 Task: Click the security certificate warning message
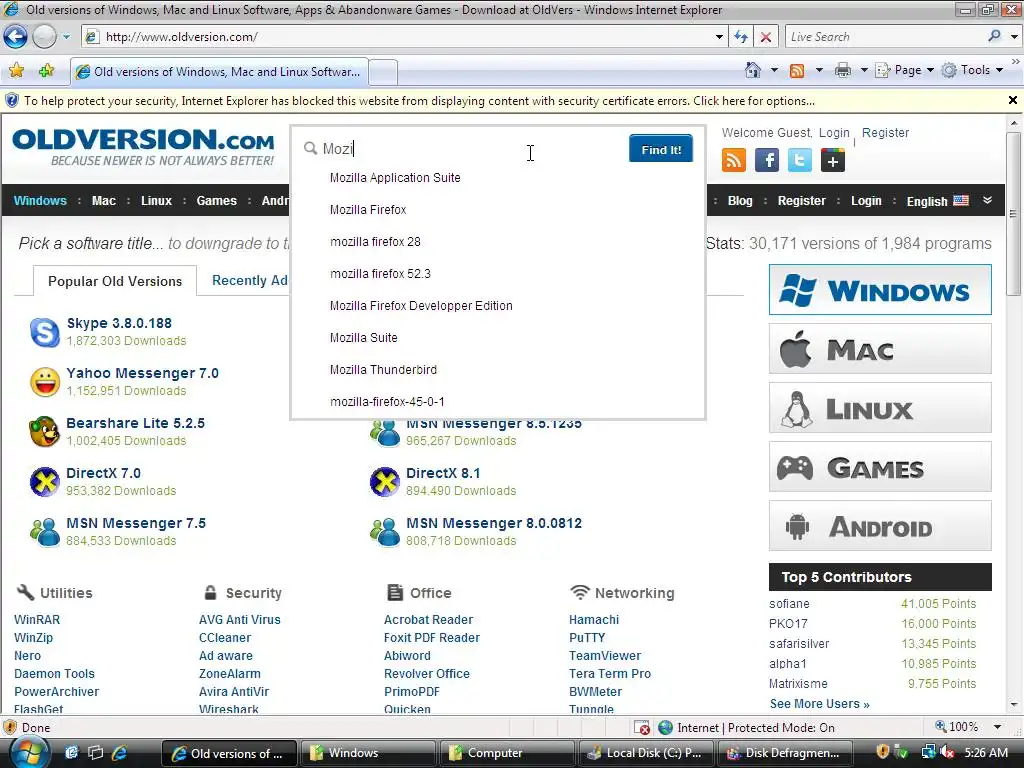[419, 101]
